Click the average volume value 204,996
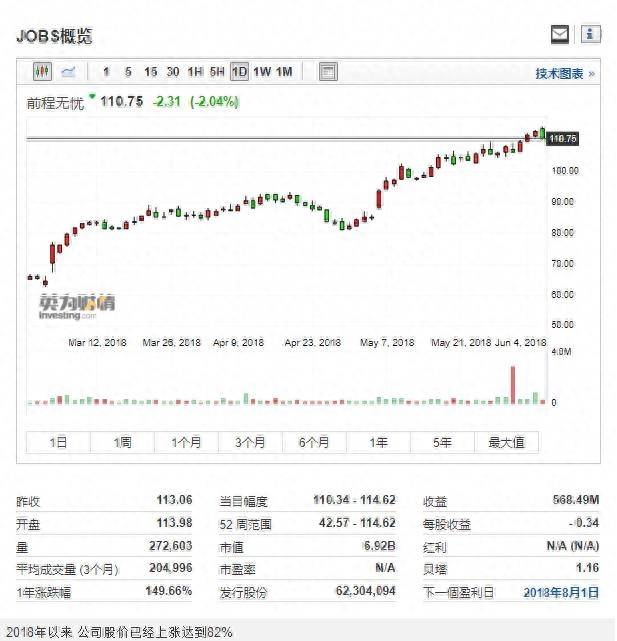 [x=171, y=568]
